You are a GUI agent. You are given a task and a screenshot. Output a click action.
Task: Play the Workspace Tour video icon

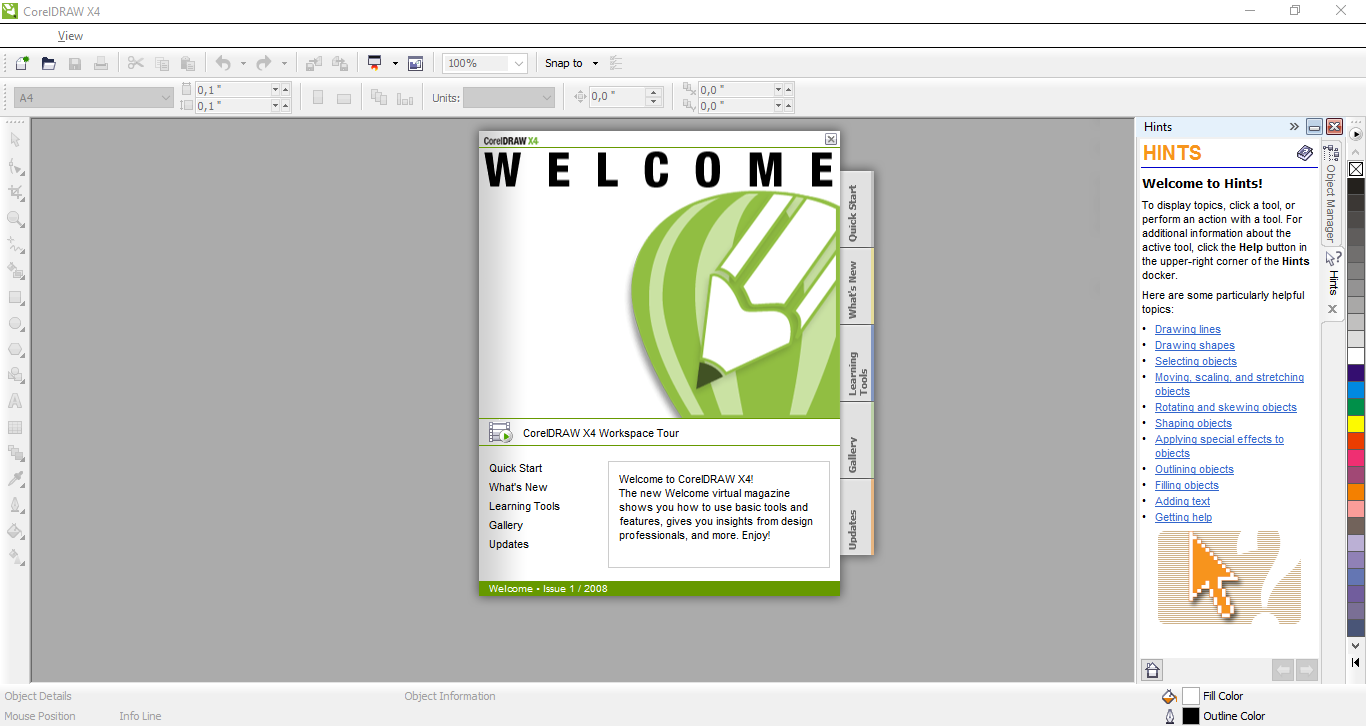pos(500,433)
